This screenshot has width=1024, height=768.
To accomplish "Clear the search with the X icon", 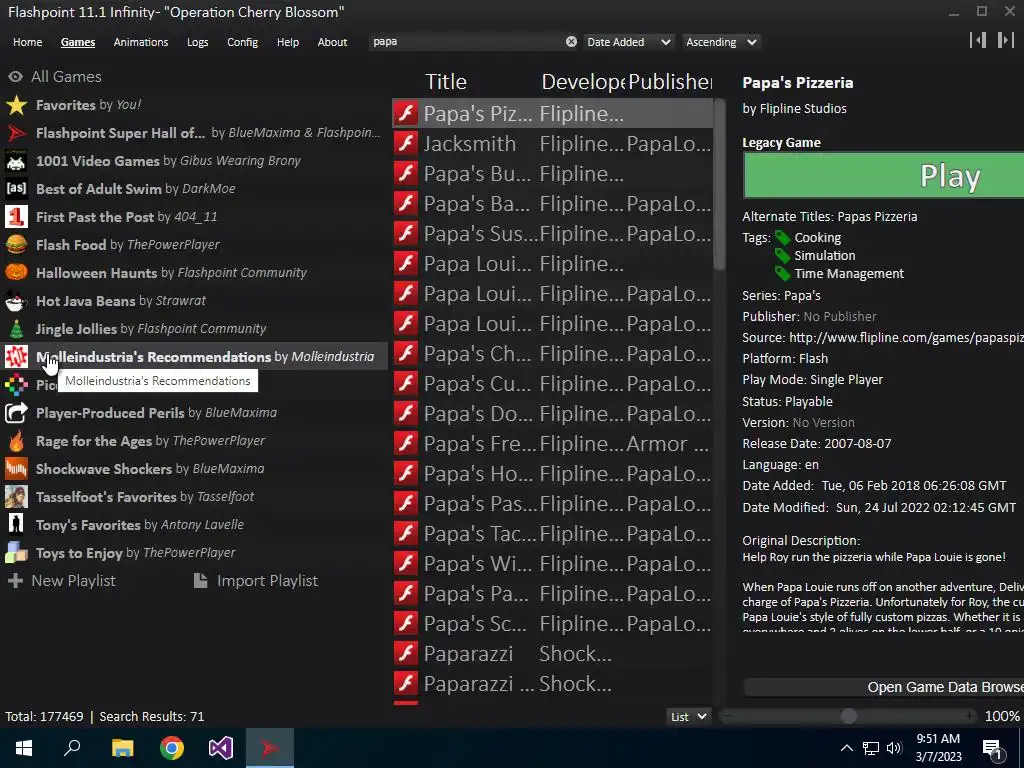I will pyautogui.click(x=571, y=42).
